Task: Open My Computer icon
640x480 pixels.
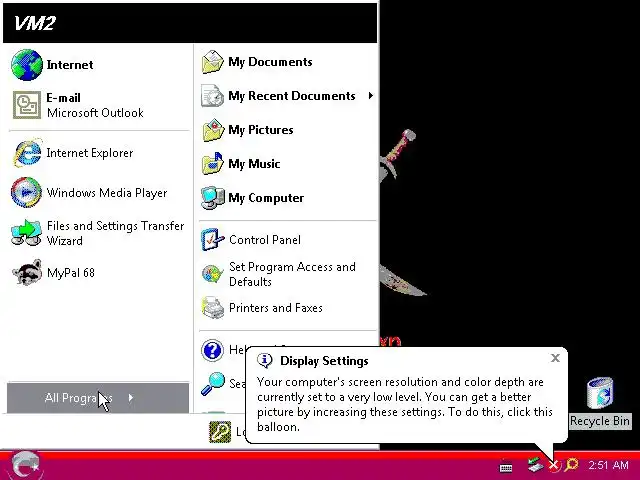Action: click(x=213, y=198)
